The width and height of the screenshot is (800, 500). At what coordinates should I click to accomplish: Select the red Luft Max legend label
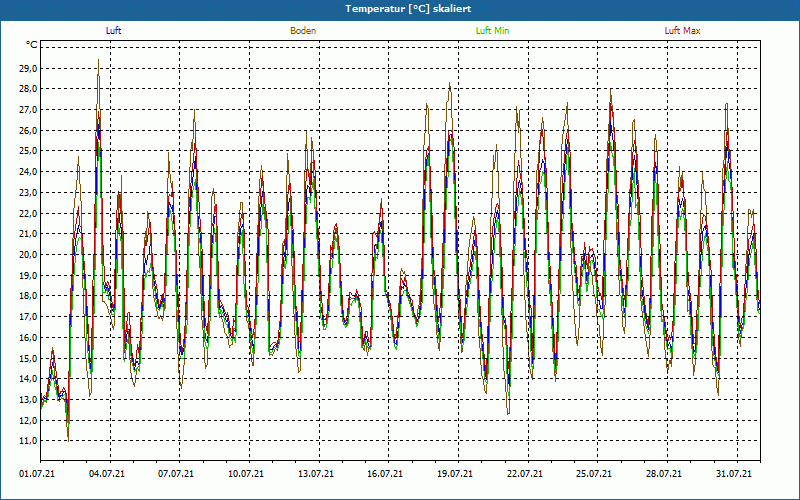coord(682,31)
